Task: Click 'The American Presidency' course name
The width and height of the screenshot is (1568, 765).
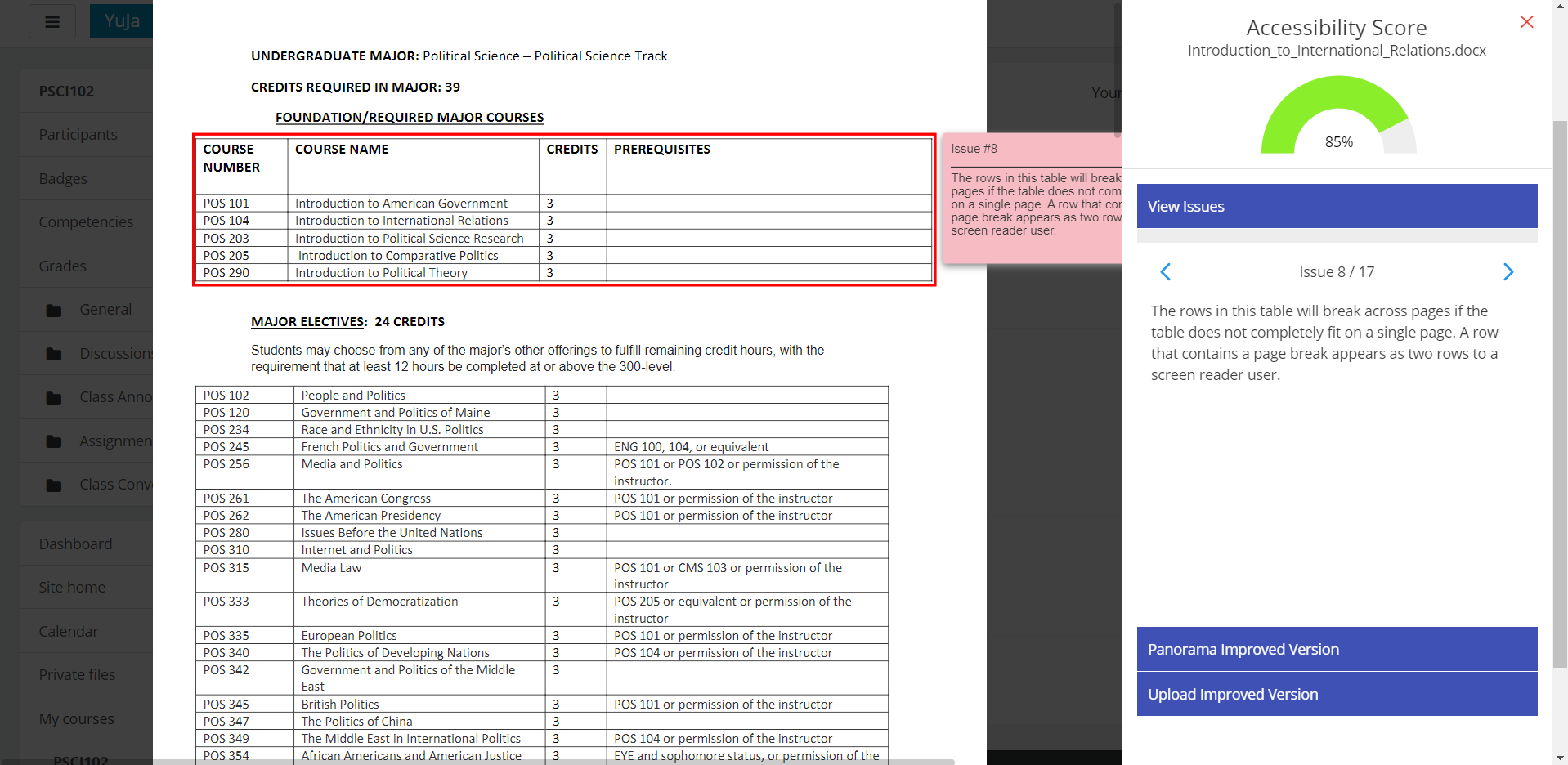Action: 371,515
